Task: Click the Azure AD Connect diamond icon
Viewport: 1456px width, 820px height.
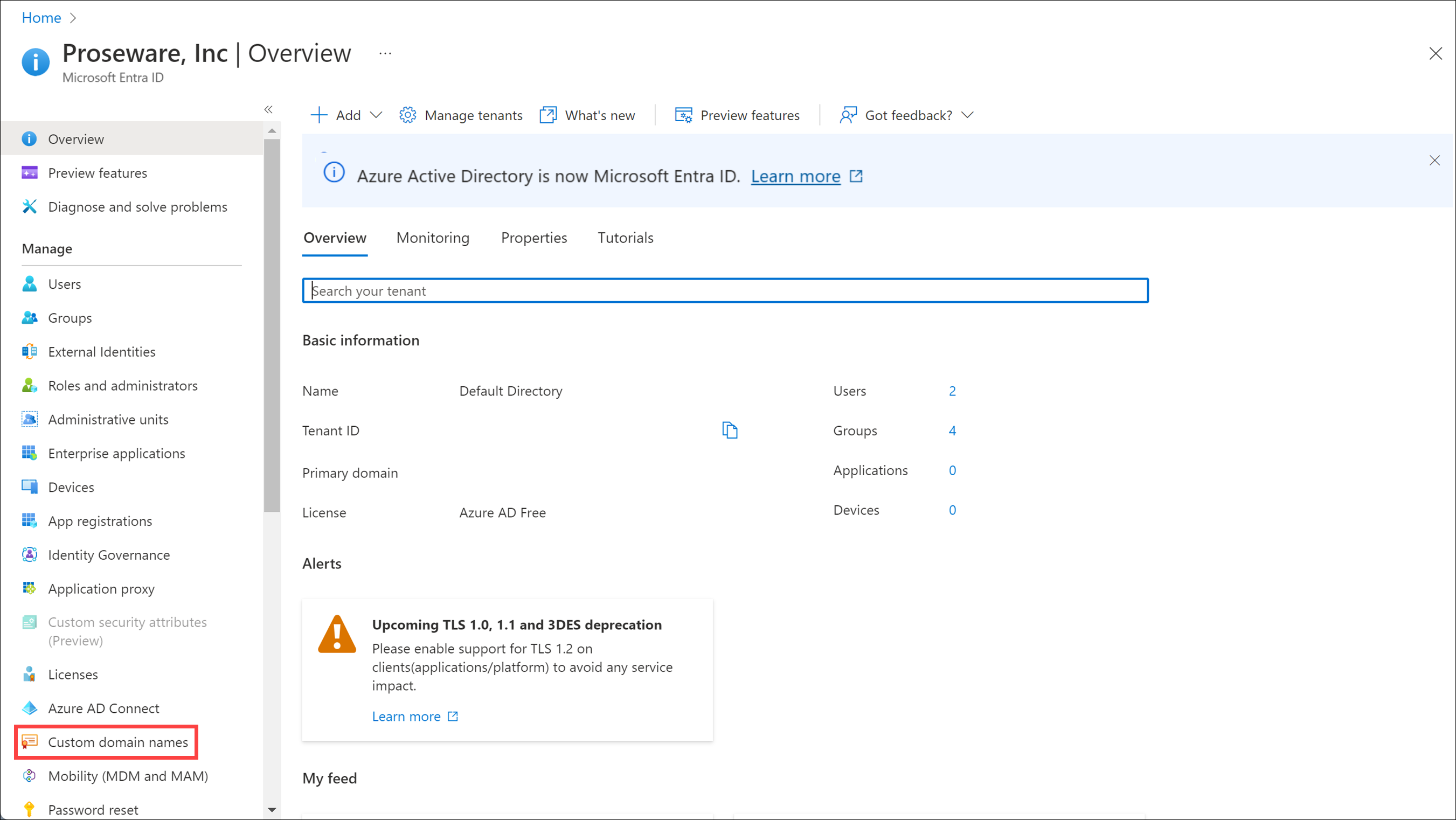Action: tap(30, 708)
